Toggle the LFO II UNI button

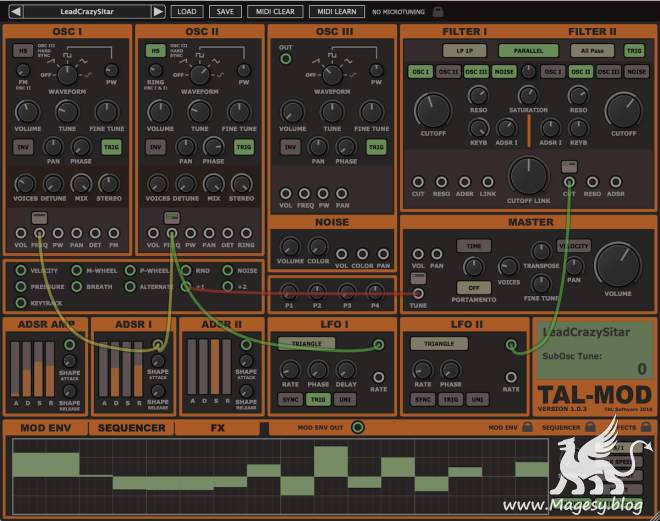coord(477,399)
